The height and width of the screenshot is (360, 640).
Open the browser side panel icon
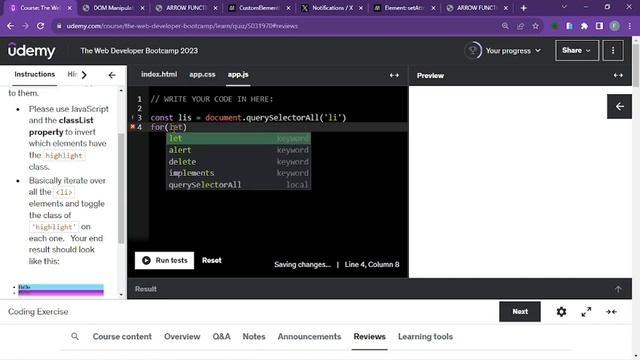click(x=599, y=26)
